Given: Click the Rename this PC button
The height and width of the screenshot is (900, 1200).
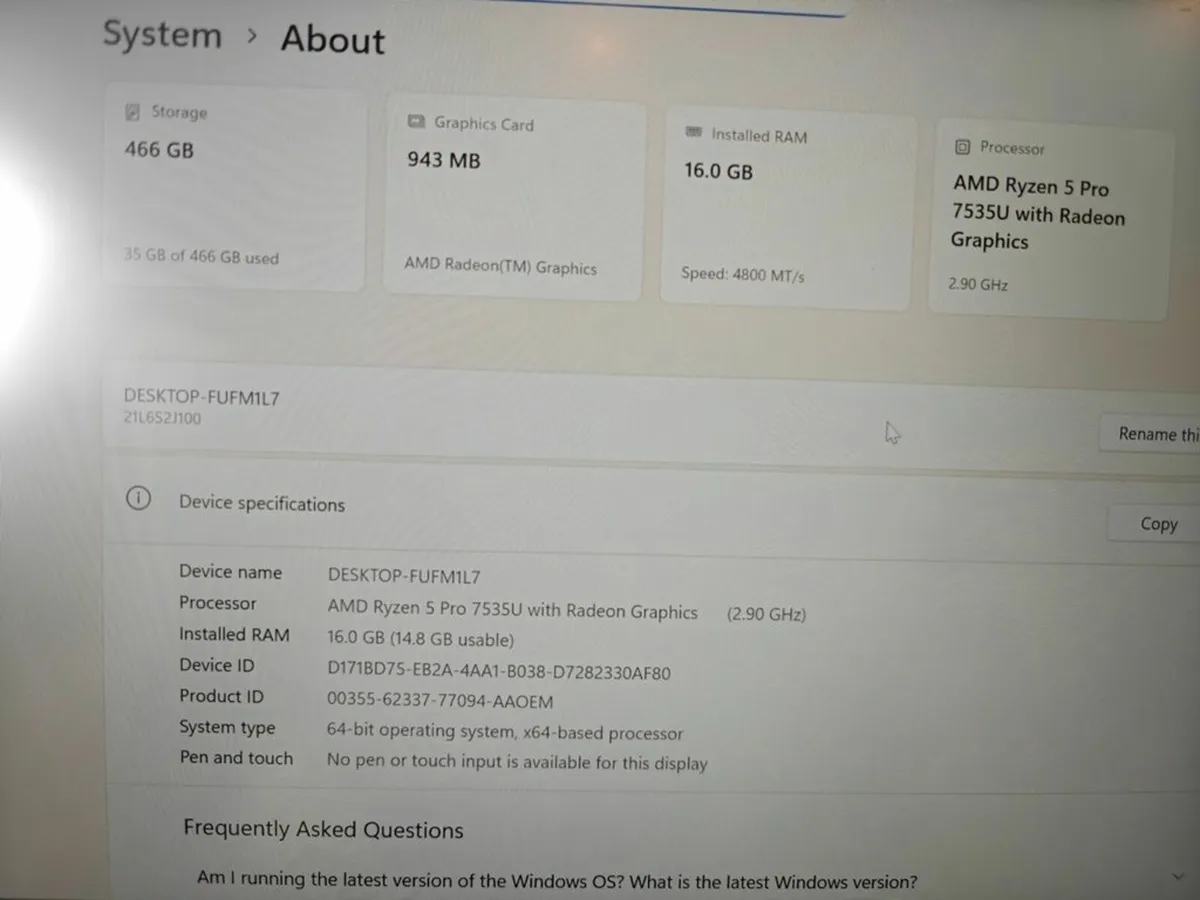Looking at the screenshot, I should coord(1152,434).
